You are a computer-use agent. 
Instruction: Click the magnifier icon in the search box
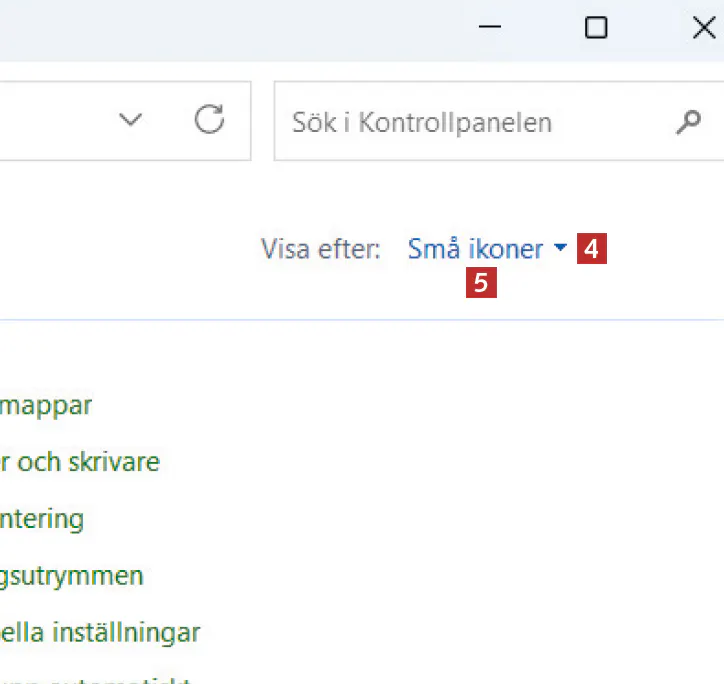point(688,122)
